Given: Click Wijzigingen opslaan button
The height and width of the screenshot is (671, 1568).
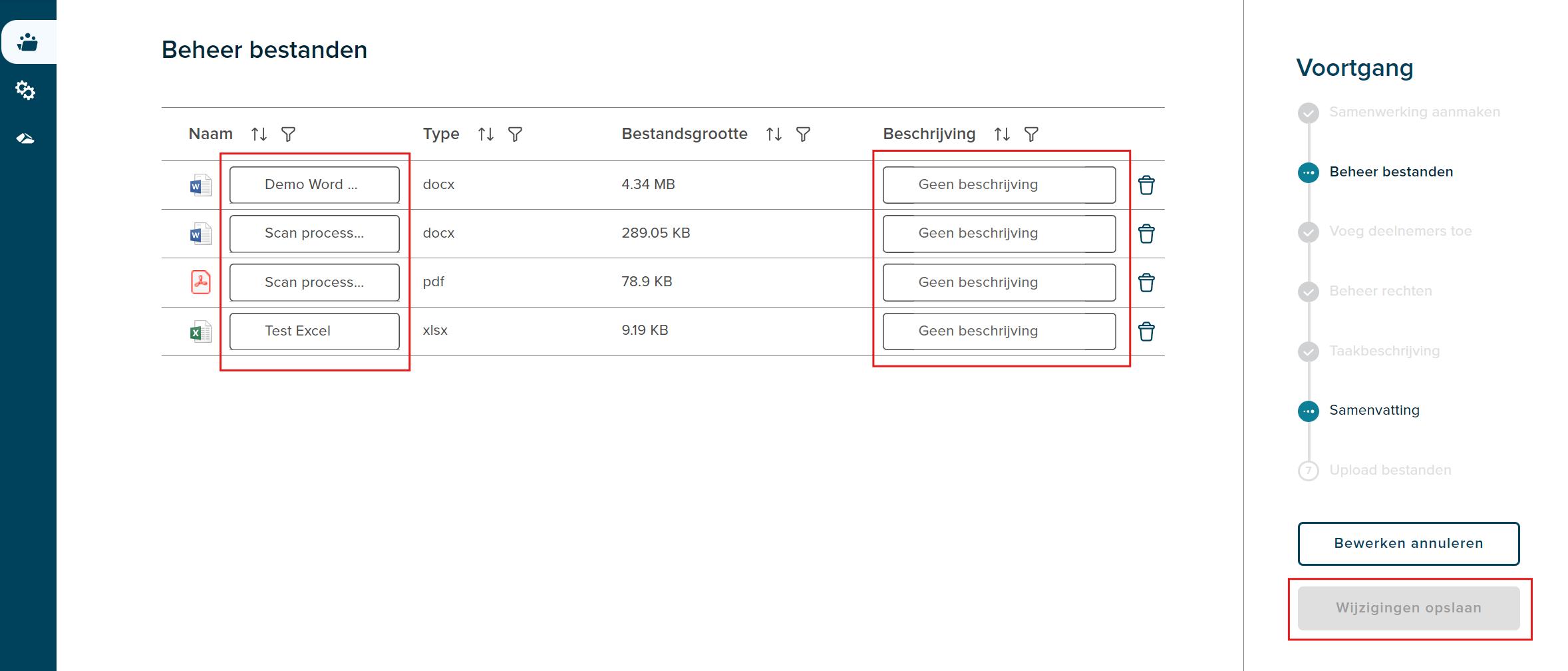Looking at the screenshot, I should coord(1408,608).
